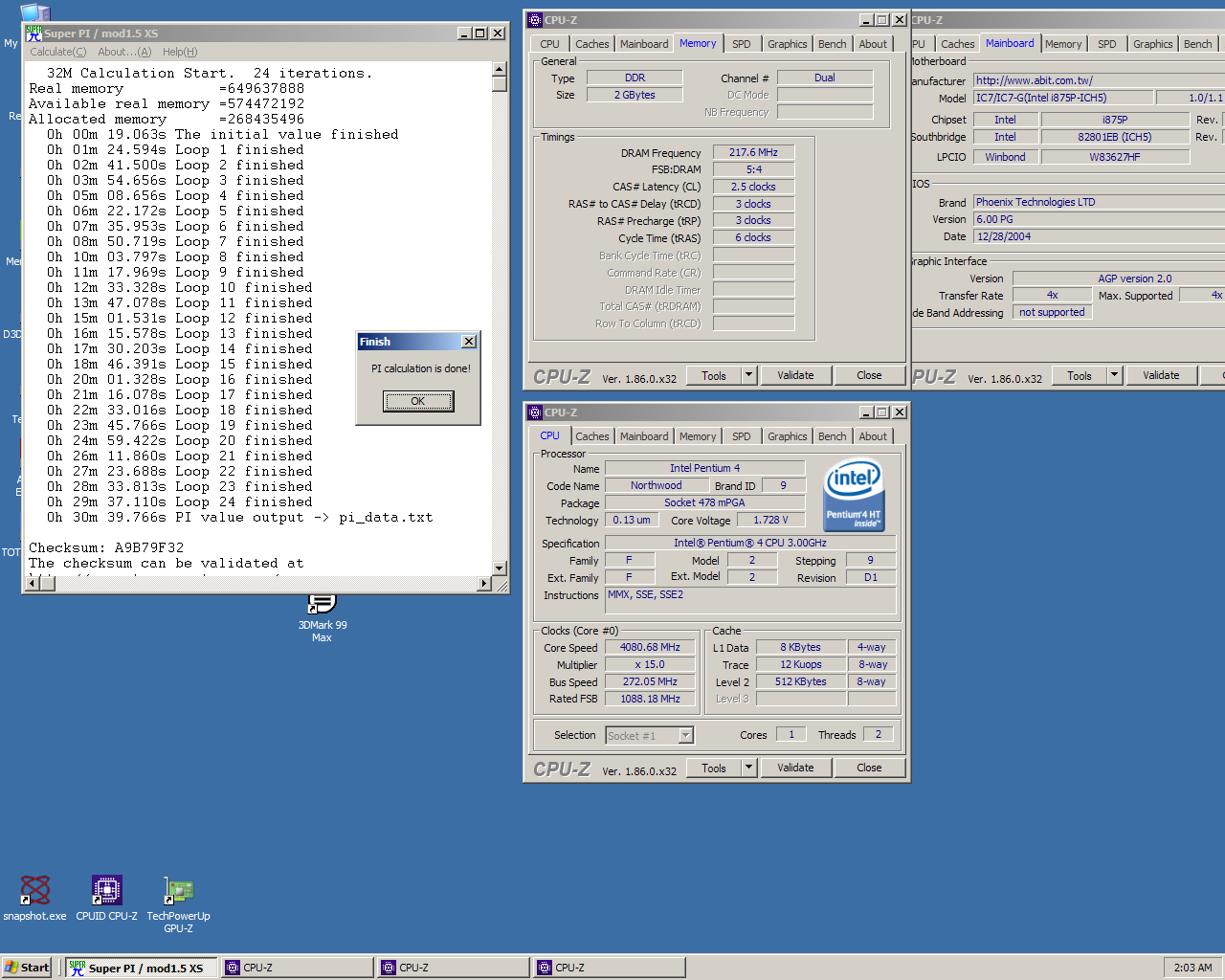Click the Super PI title bar icon
The height and width of the screenshot is (980, 1225).
click(x=33, y=33)
